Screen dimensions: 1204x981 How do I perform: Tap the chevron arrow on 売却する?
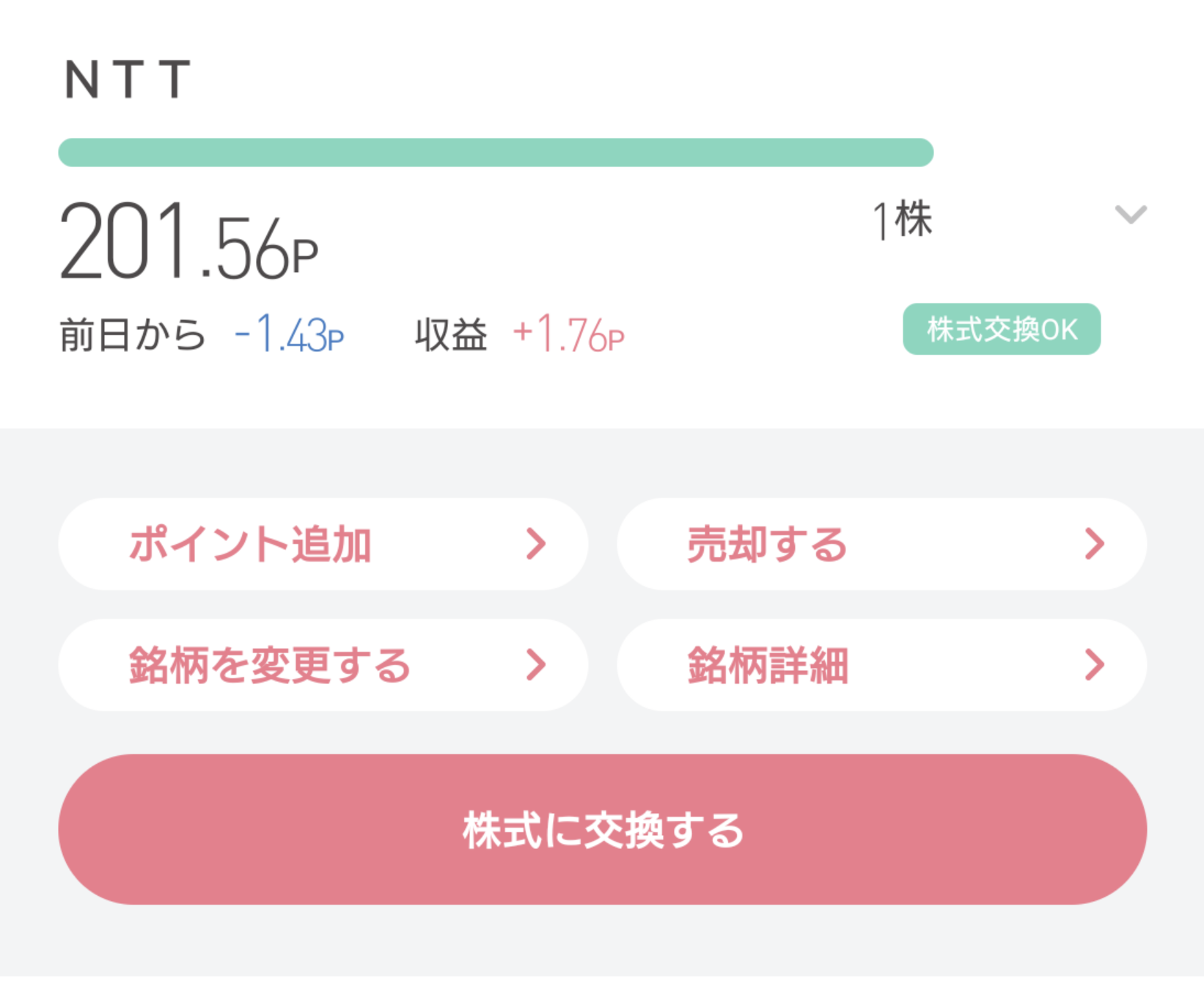coord(1095,544)
